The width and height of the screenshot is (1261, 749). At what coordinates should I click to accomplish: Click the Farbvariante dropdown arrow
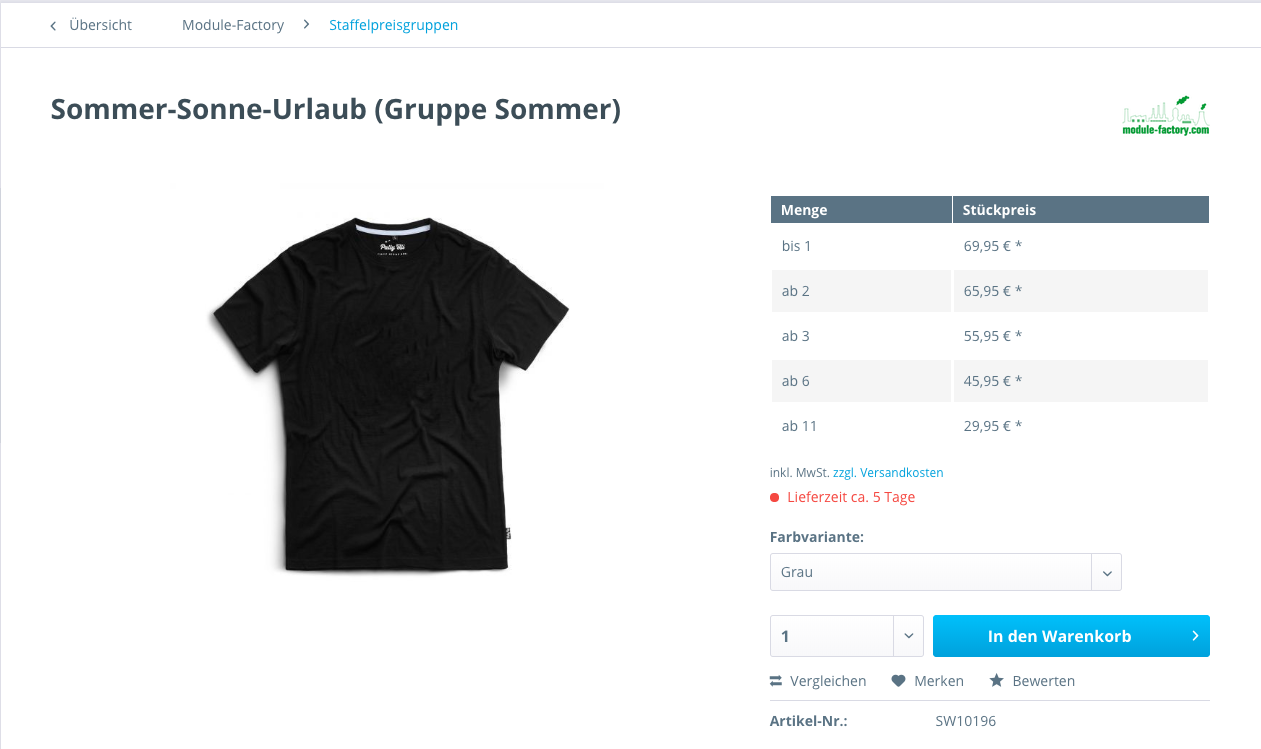pos(1107,573)
